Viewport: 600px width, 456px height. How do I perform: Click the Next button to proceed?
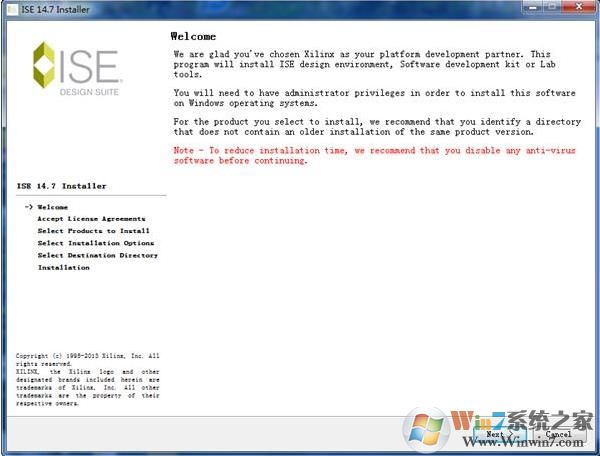500,435
